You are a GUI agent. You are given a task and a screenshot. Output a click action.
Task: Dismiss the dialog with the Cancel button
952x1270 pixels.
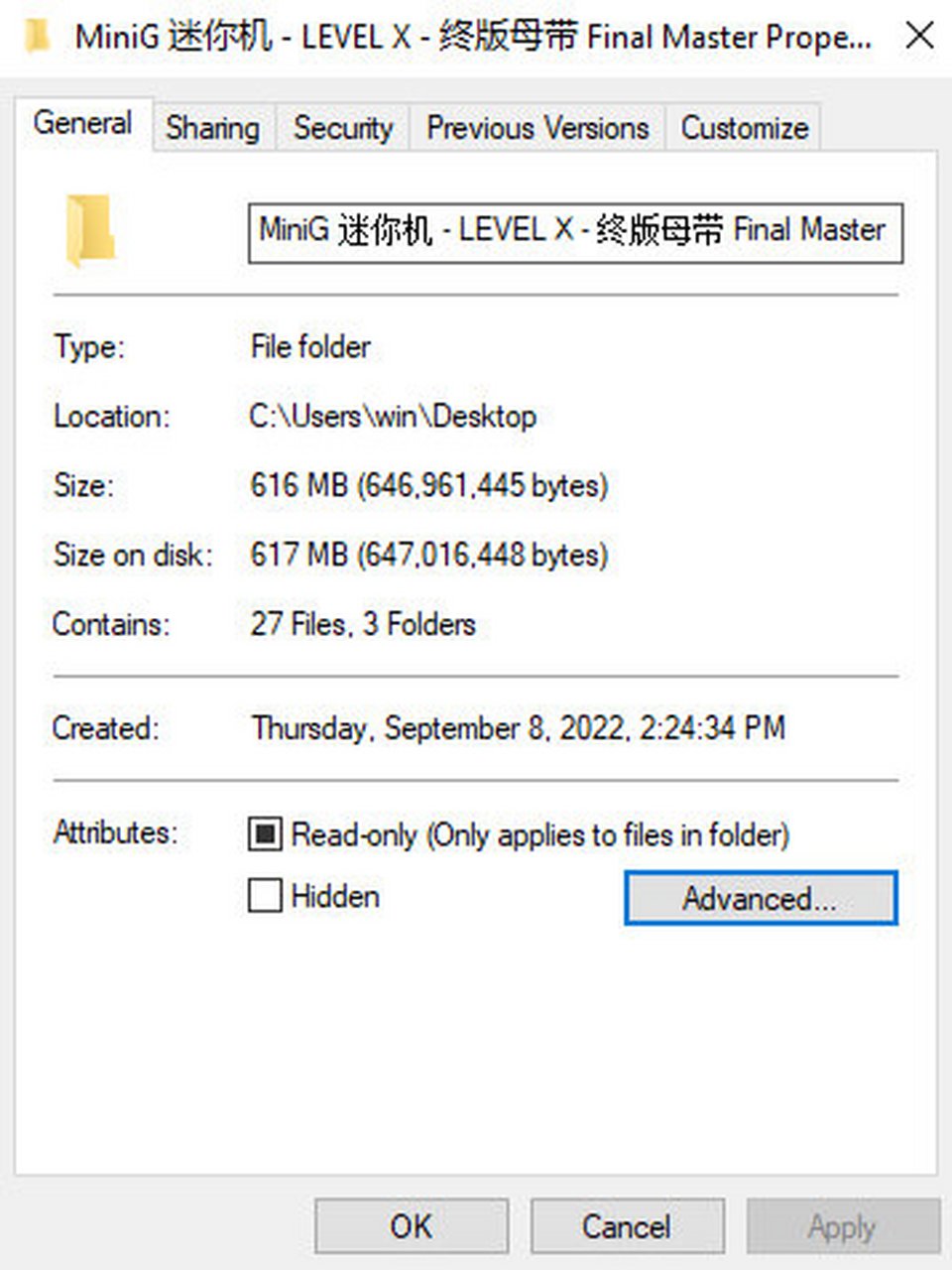pyautogui.click(x=627, y=1226)
